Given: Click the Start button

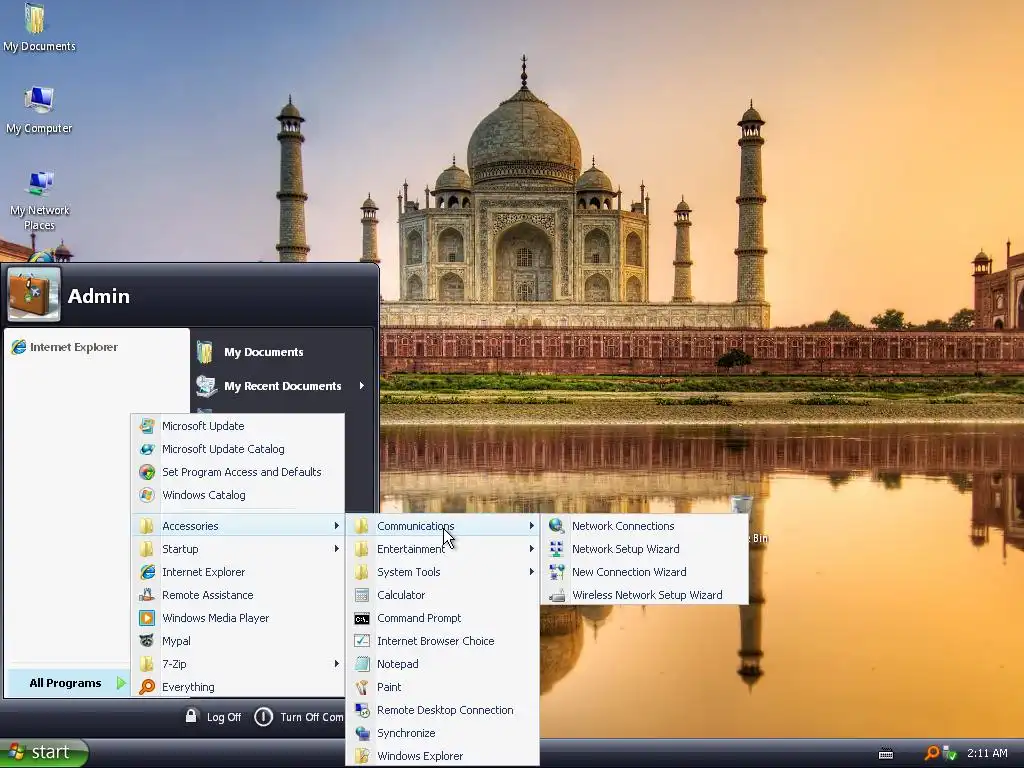Looking at the screenshot, I should [x=43, y=752].
